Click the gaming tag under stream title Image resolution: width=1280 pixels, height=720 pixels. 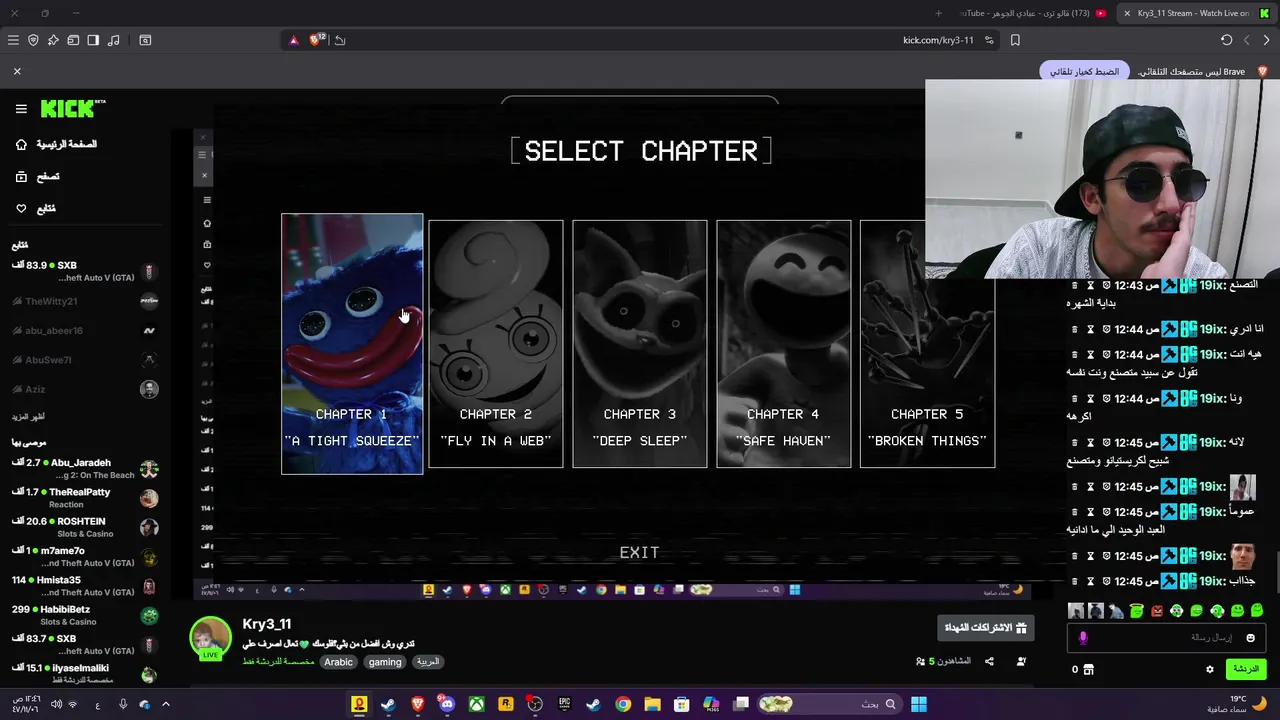pos(384,662)
